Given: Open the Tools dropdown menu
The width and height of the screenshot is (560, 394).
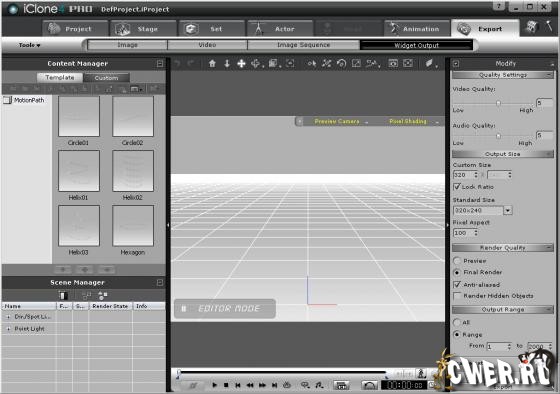Looking at the screenshot, I should click(x=29, y=45).
